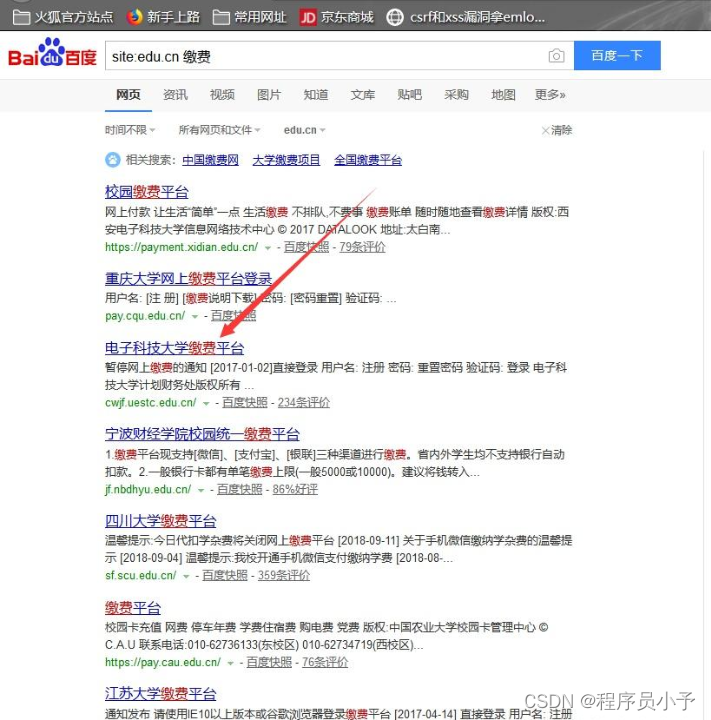Expand arrow next to sf.scu.edu.cn
Screen dimensions: 711x720
[x=186, y=576]
